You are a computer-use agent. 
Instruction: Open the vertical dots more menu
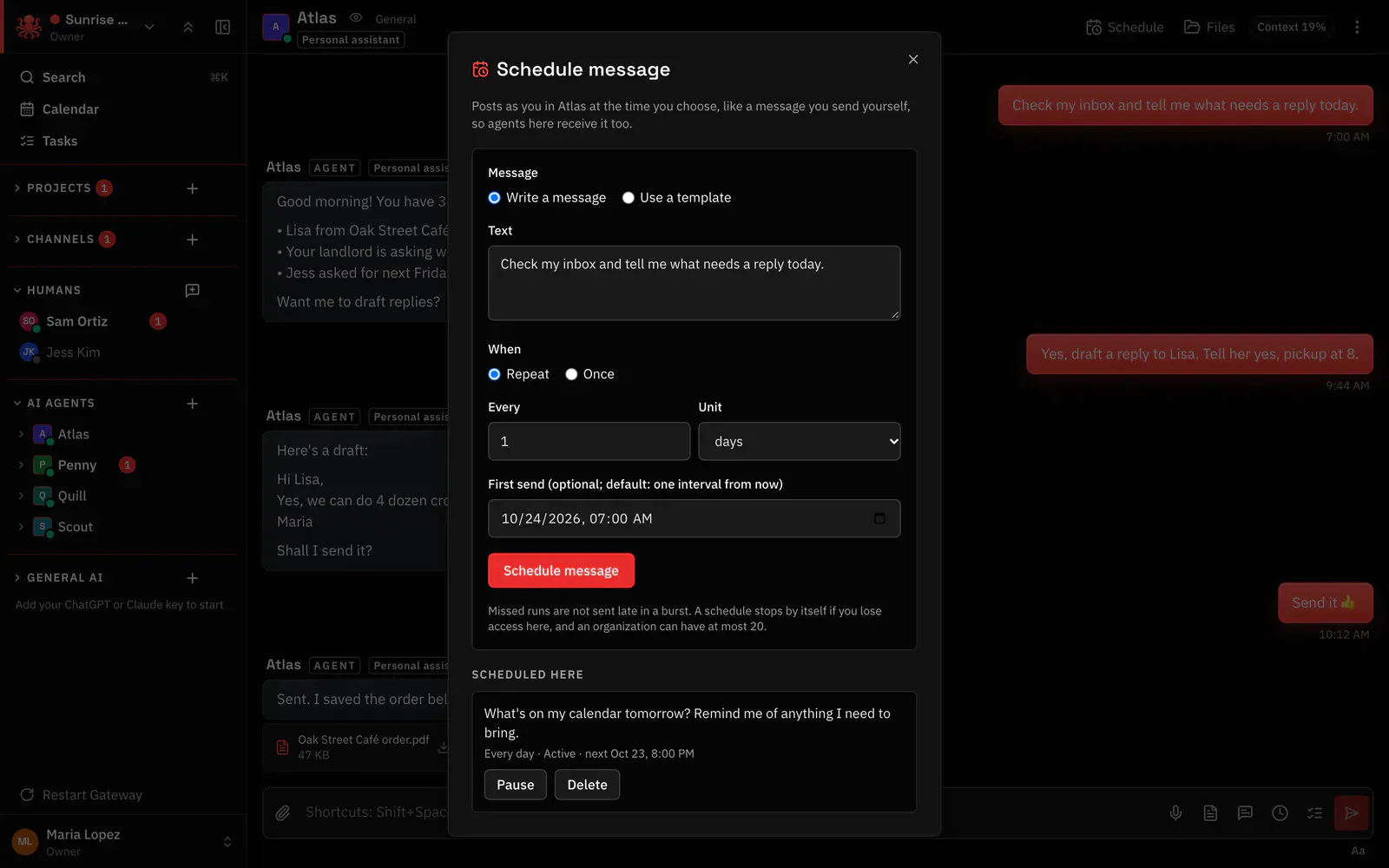point(1357,27)
